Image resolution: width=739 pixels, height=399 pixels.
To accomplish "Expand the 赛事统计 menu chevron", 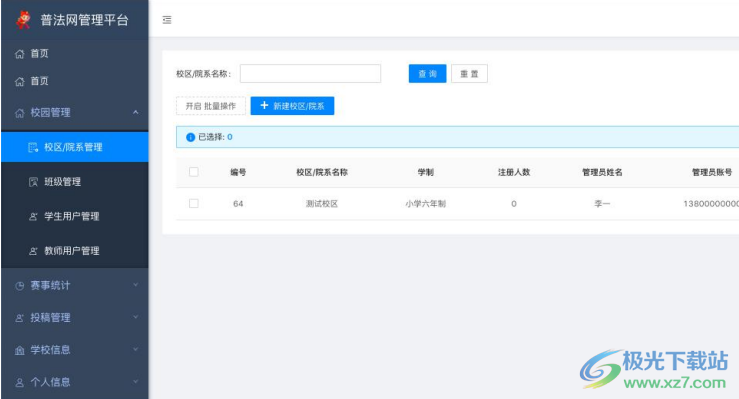I will 136,285.
